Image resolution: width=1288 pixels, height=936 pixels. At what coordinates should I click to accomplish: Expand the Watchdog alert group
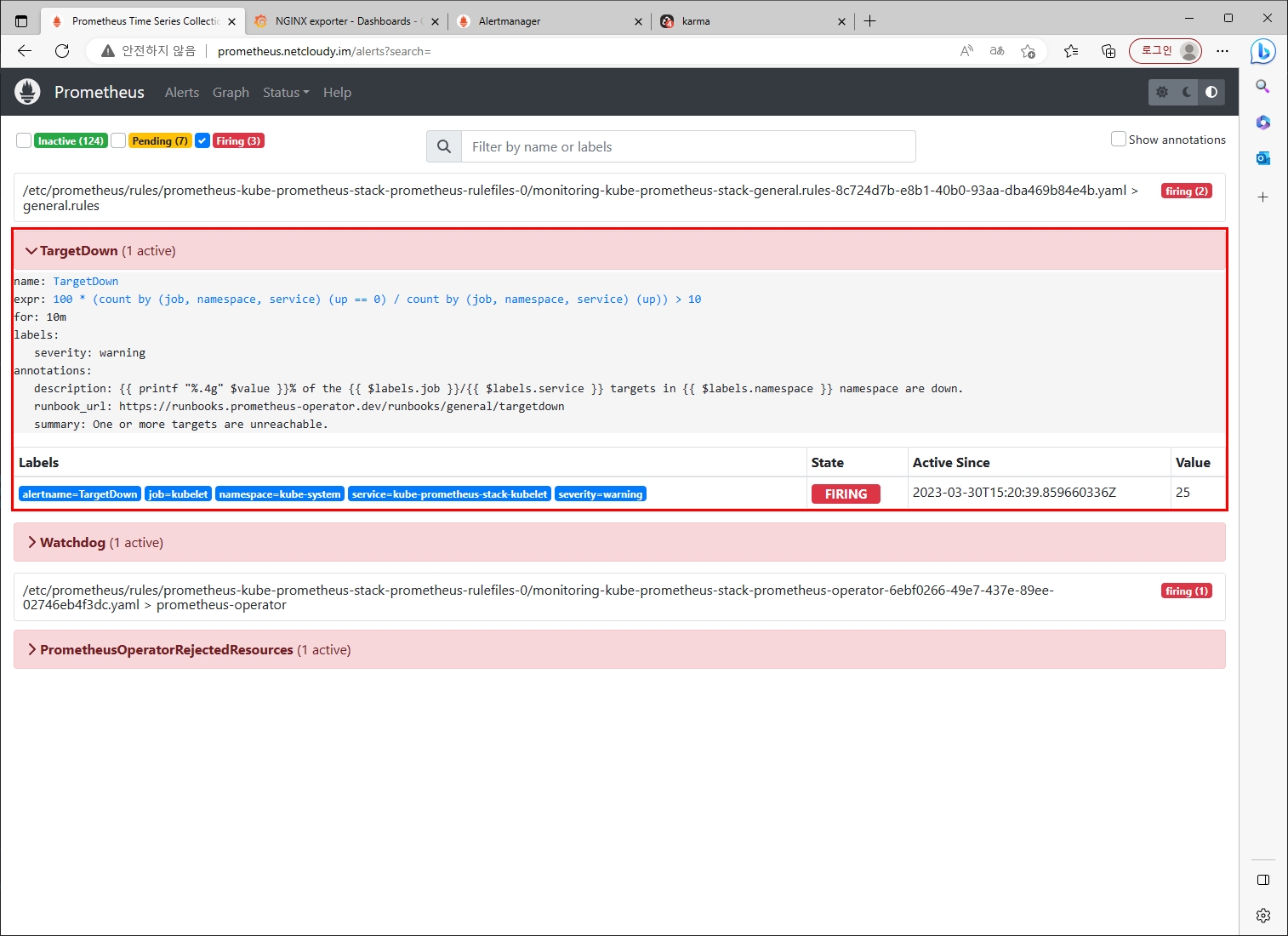(x=619, y=542)
